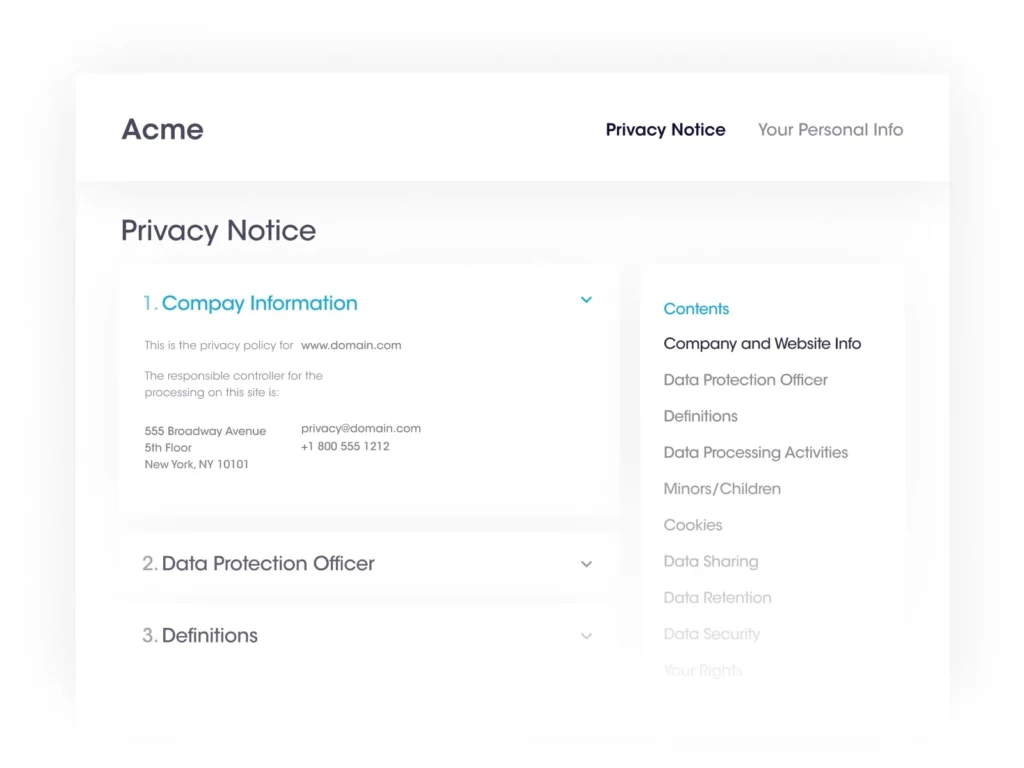Image resolution: width=1024 pixels, height=768 pixels.
Task: Go to Data Retention in contents
Action: (x=717, y=598)
